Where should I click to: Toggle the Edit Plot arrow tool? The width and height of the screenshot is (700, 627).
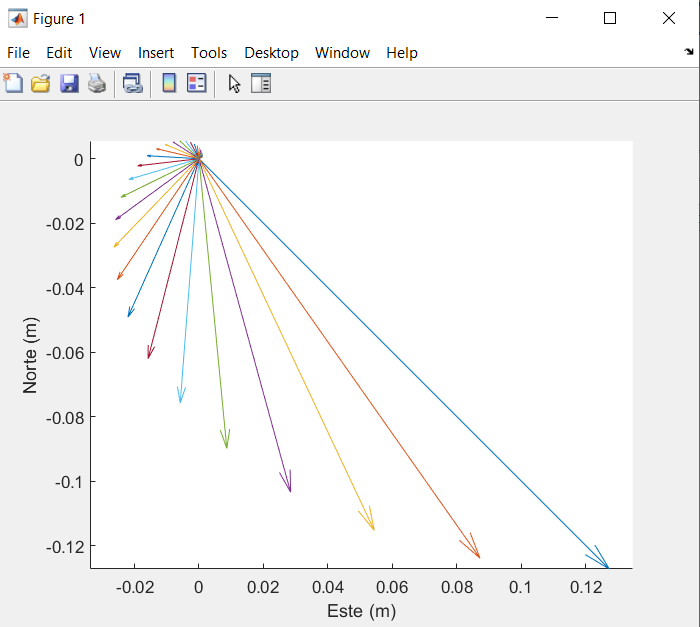[234, 84]
